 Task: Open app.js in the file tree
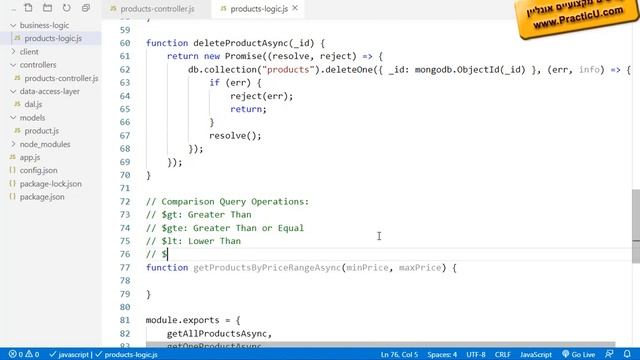(30, 157)
